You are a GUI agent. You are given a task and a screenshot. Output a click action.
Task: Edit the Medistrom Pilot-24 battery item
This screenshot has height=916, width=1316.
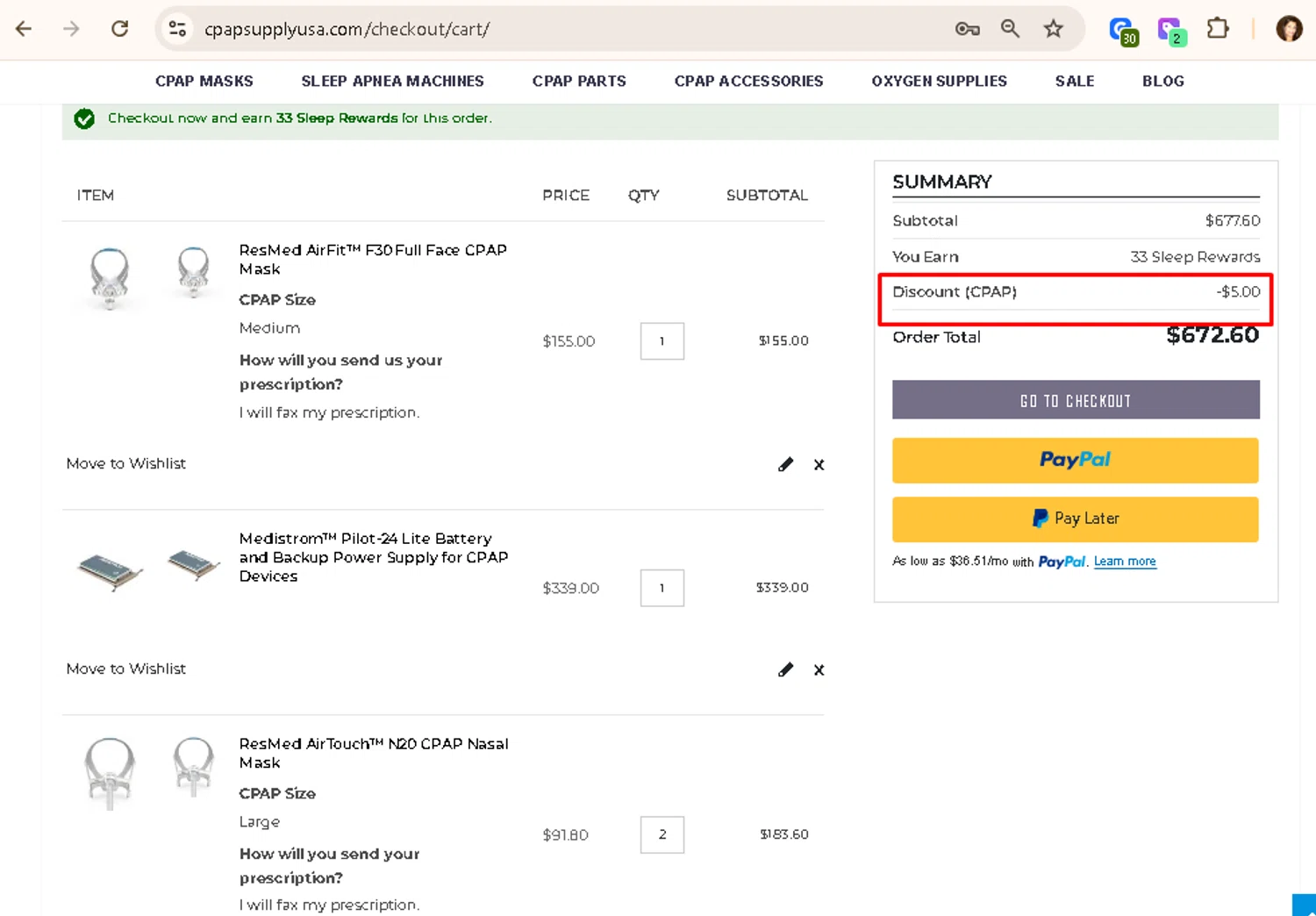point(785,669)
